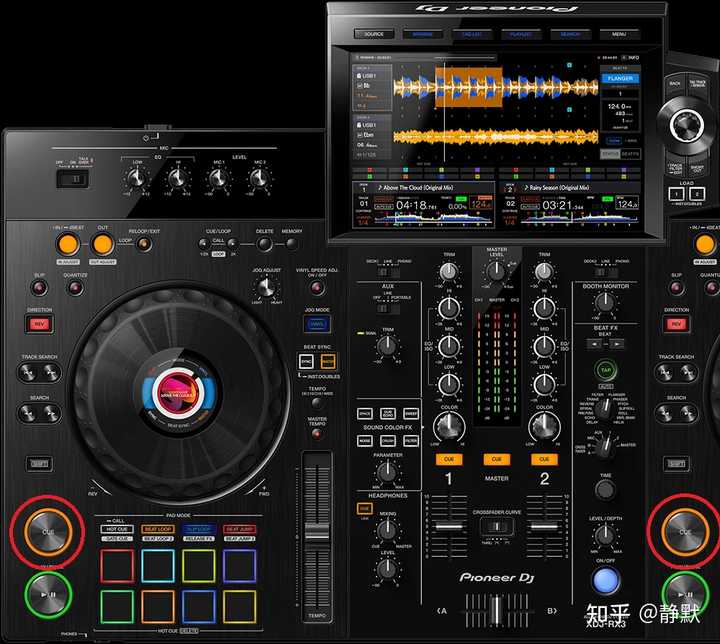Tap the green BEAT FX TAP button
This screenshot has height=644, width=720.
click(x=606, y=370)
